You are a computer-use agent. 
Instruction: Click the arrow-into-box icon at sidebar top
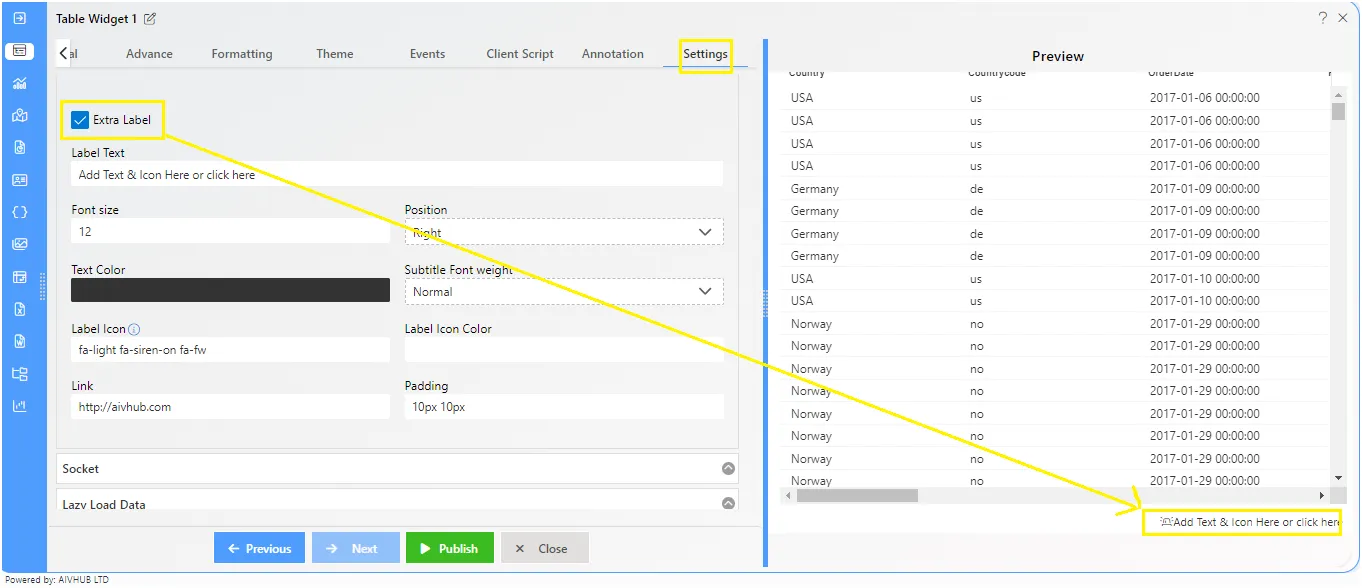[20, 18]
